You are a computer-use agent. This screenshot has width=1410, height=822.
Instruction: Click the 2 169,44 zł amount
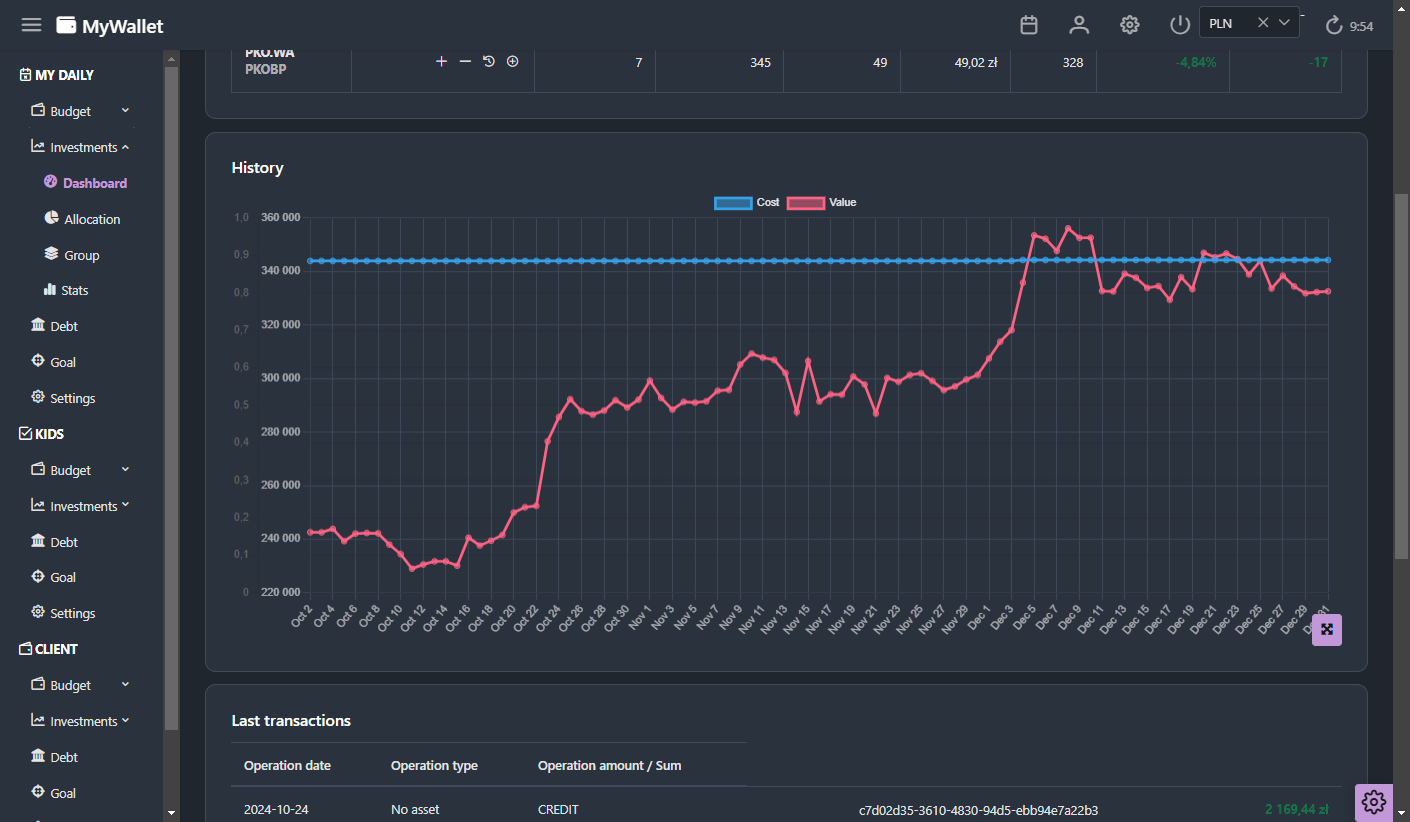click(1296, 809)
